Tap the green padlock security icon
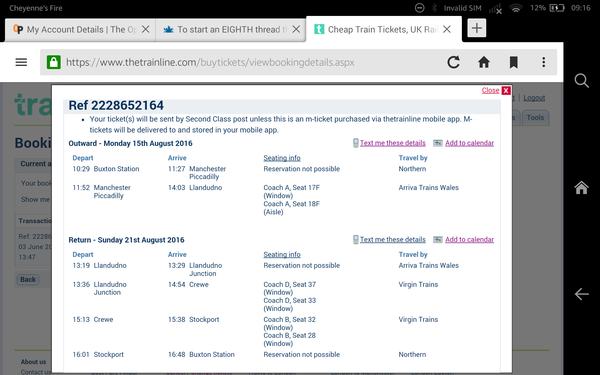This screenshot has width=600, height=375. tap(54, 62)
